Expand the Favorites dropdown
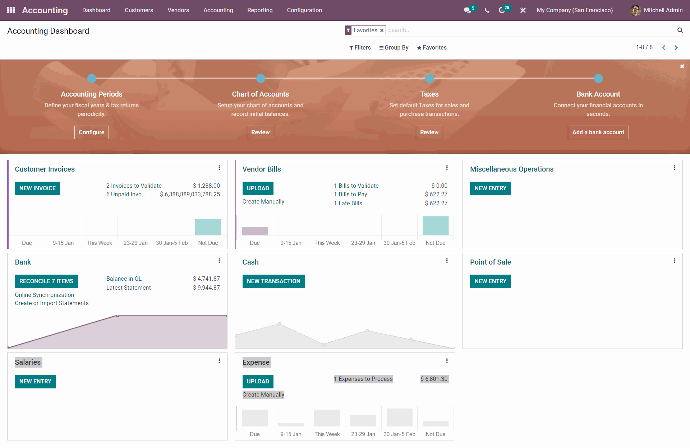This screenshot has height=448, width=690. coord(432,48)
